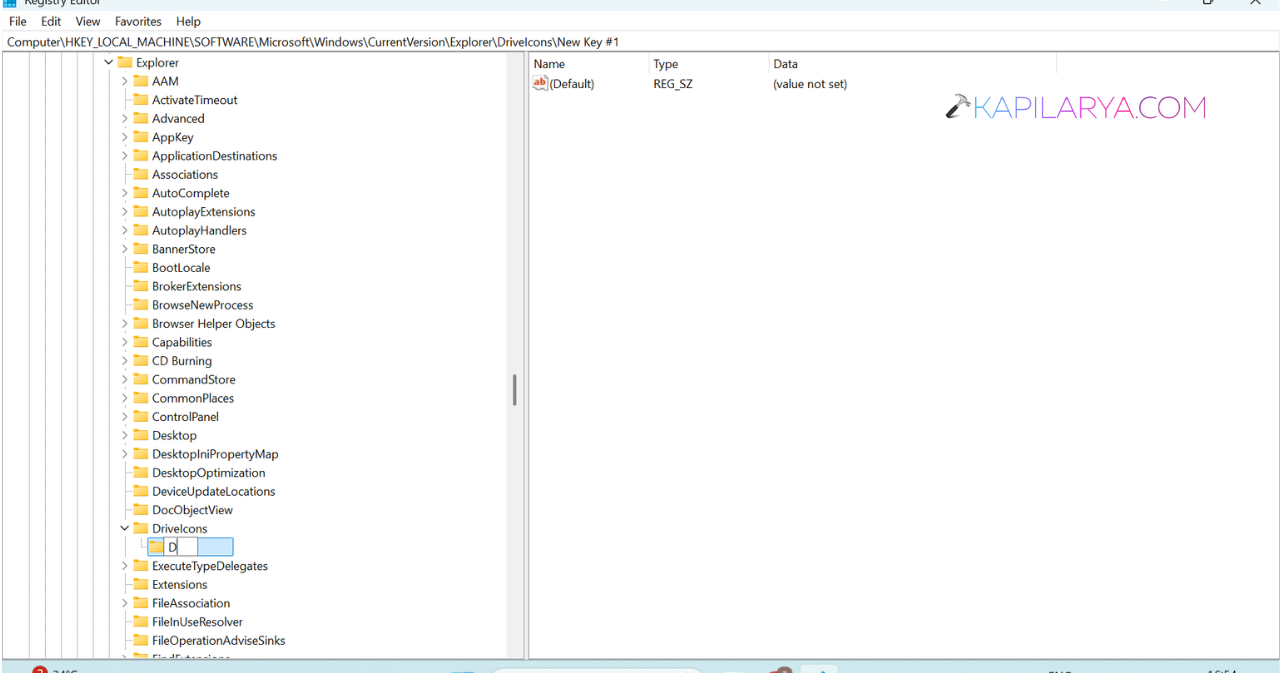Collapse the Explorer key

pyautogui.click(x=109, y=63)
